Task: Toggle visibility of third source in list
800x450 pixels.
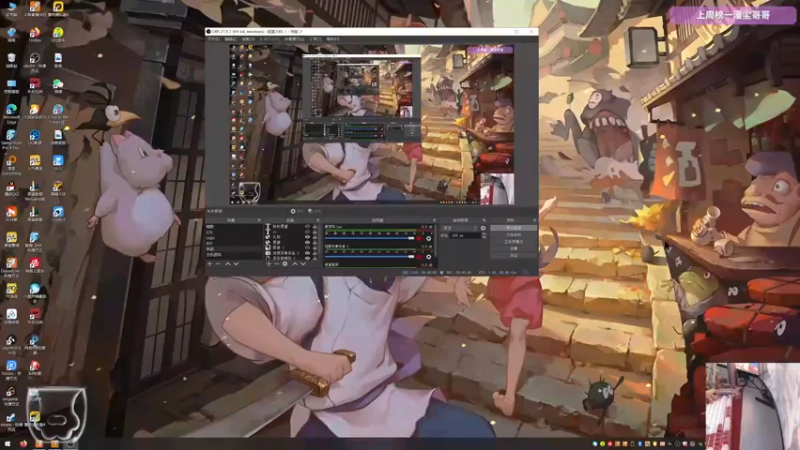Action: (x=308, y=237)
